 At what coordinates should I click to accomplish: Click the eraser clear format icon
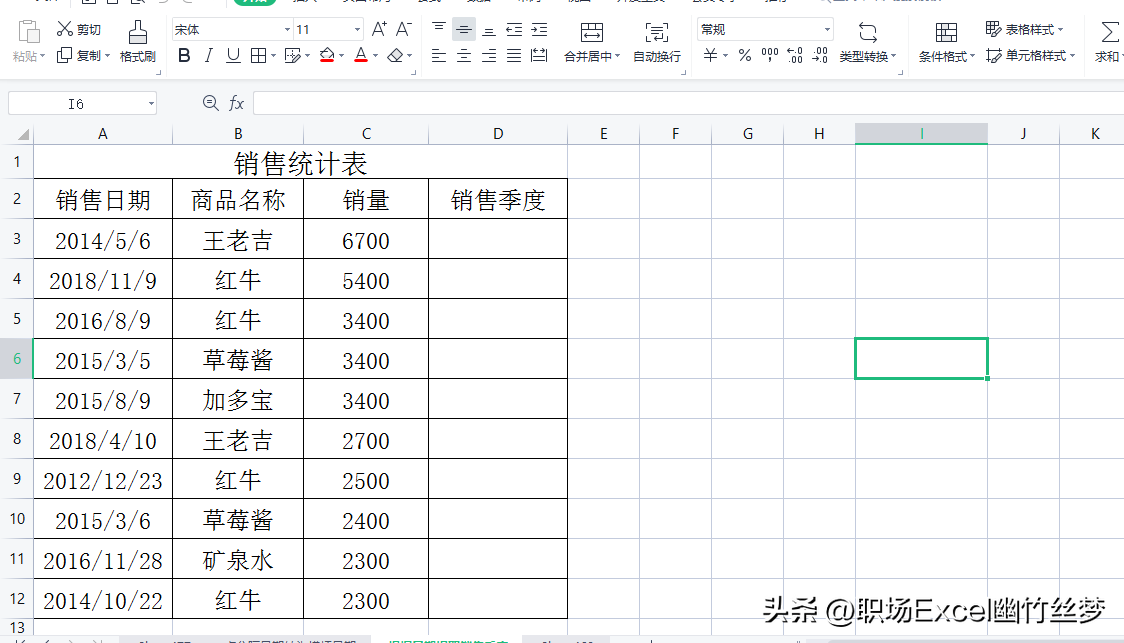click(395, 55)
